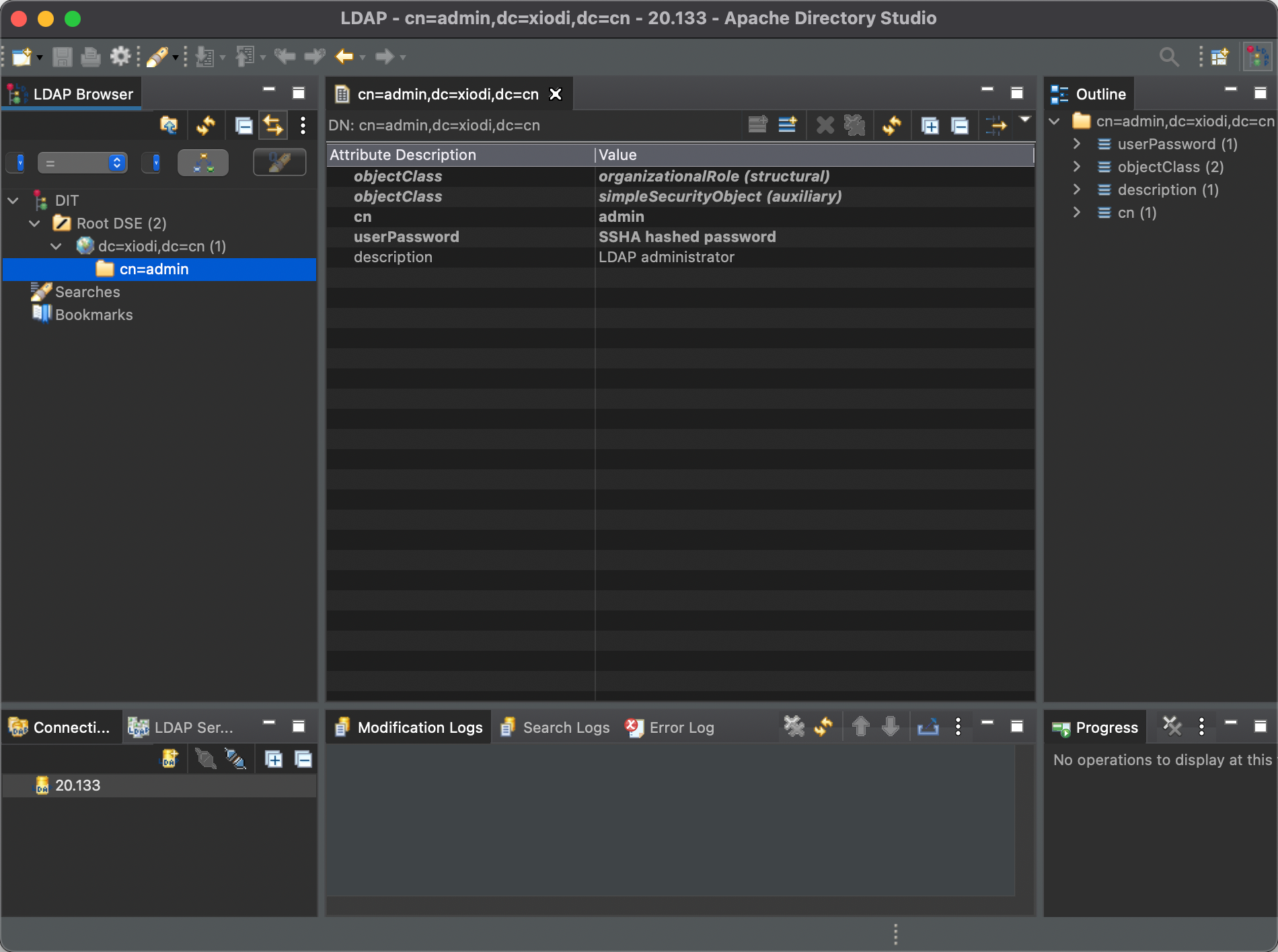Click the Open Perspective icon

(x=1219, y=56)
